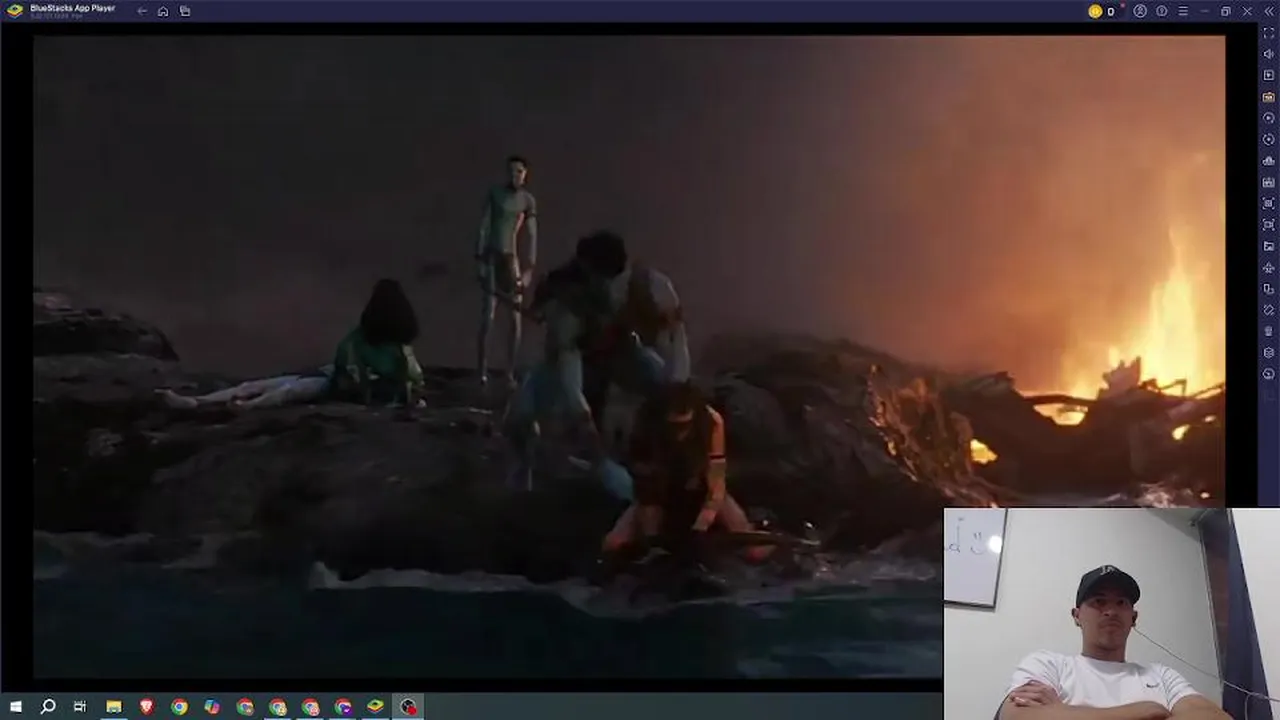Click the volume speaker icon in sidebar
Image resolution: width=1280 pixels, height=720 pixels.
point(1269,54)
